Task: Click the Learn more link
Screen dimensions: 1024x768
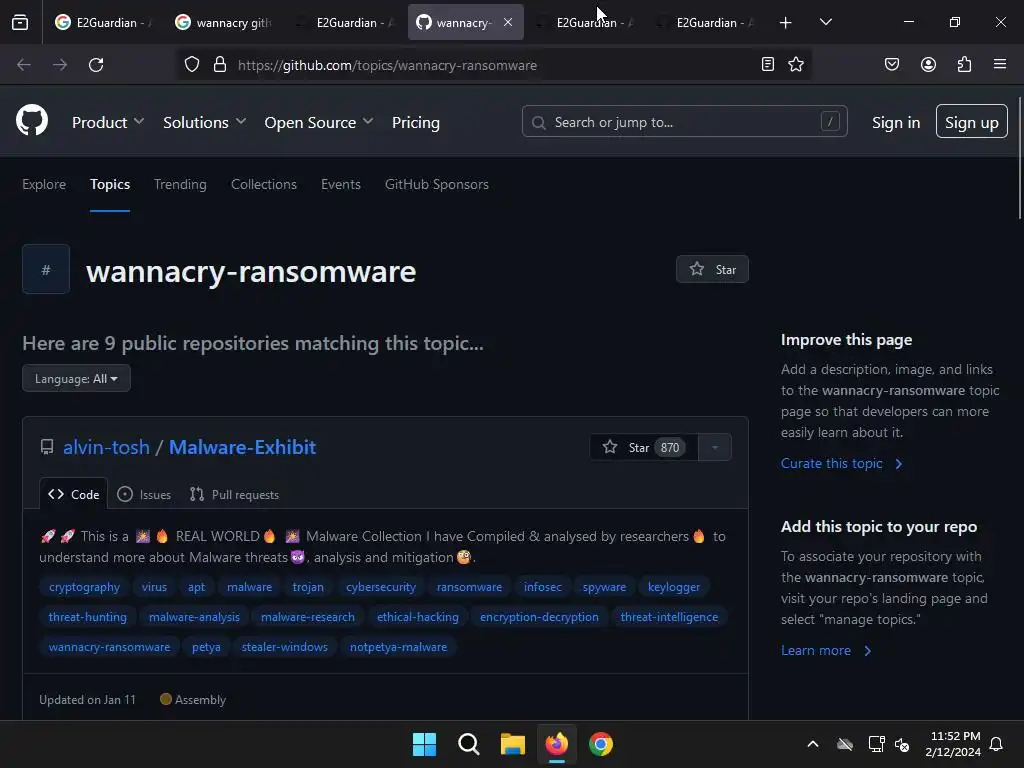Action: pos(826,650)
